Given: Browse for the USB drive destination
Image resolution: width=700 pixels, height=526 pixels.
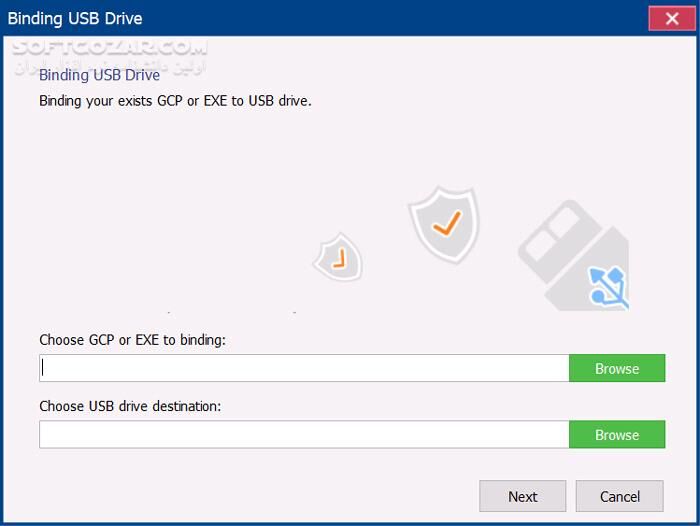Looking at the screenshot, I should 617,435.
